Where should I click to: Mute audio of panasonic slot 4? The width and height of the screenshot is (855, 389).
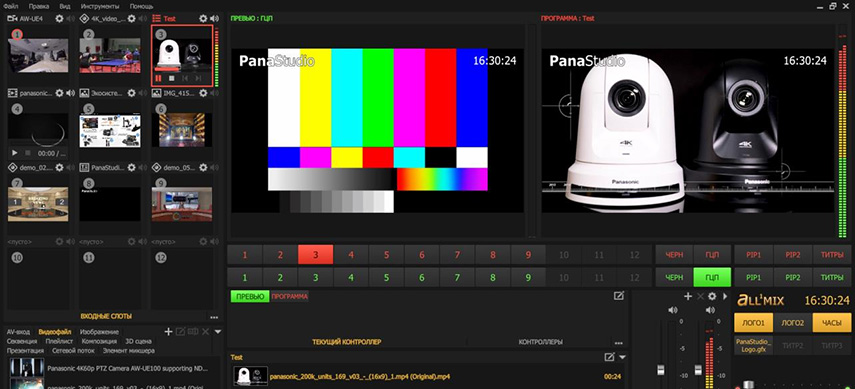[70, 93]
